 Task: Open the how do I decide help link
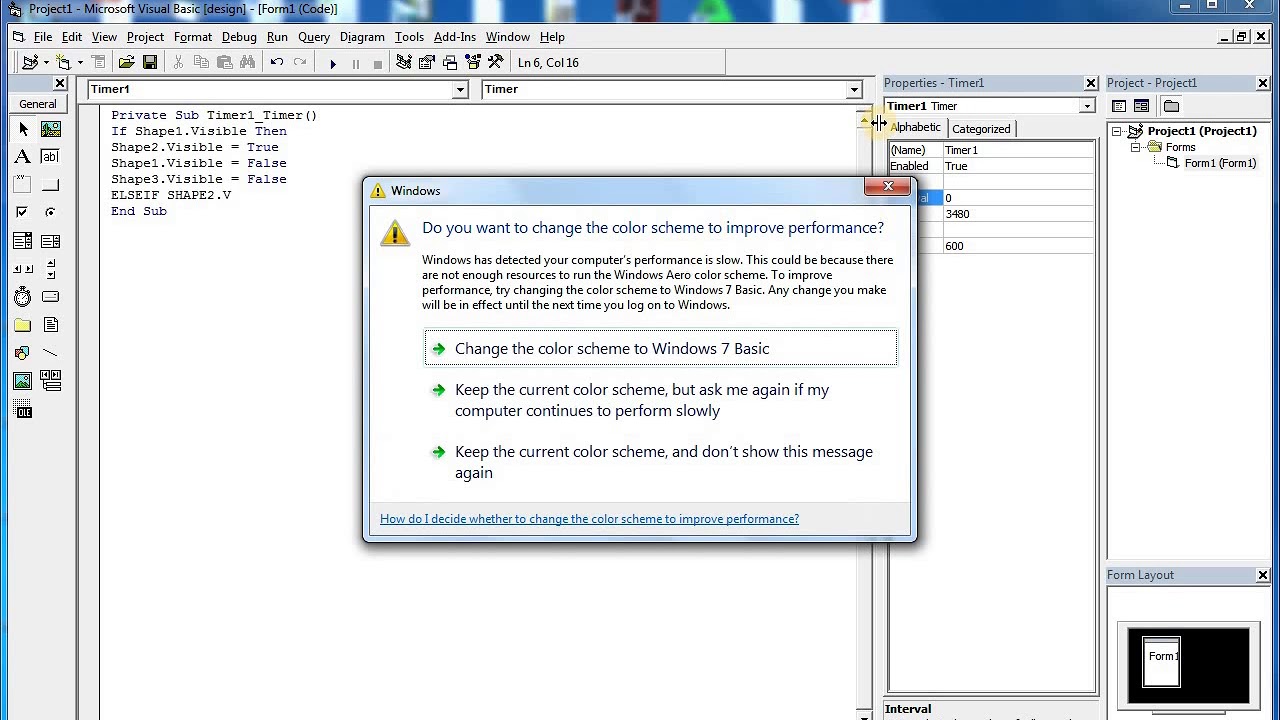pos(589,519)
